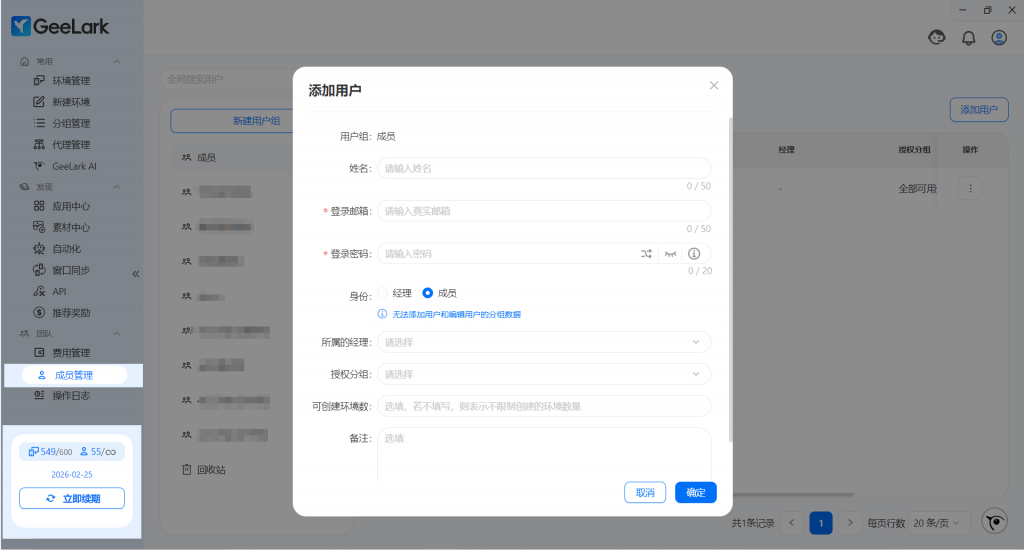Screen dimensions: 1024x550
Task: Click the 取消 button
Action: coord(645,492)
